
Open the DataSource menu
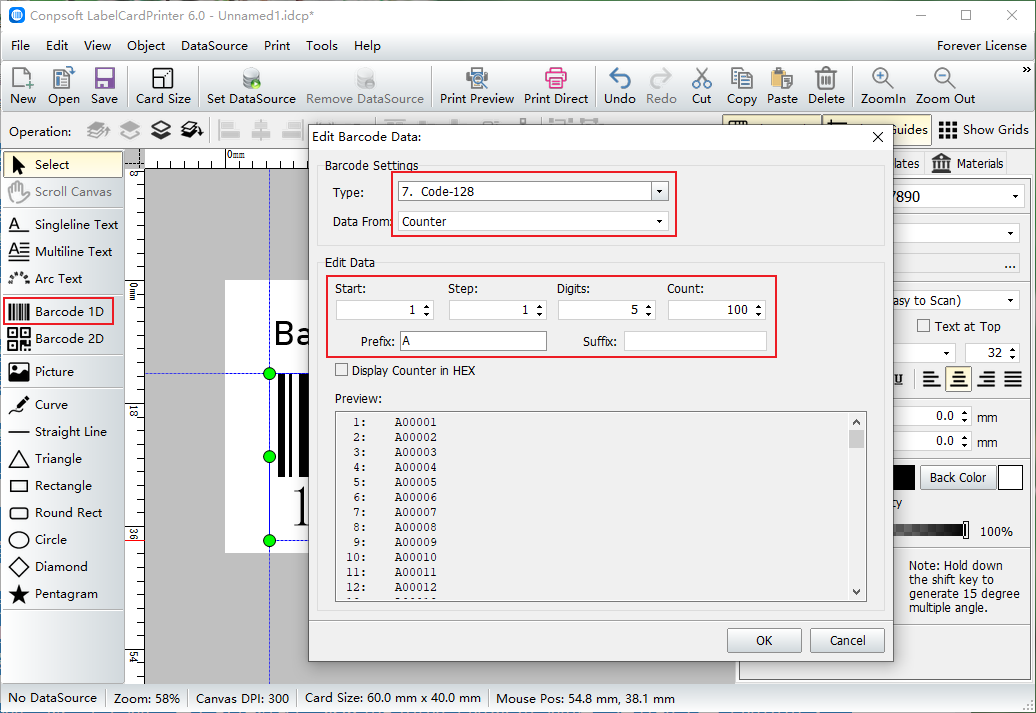click(x=214, y=46)
